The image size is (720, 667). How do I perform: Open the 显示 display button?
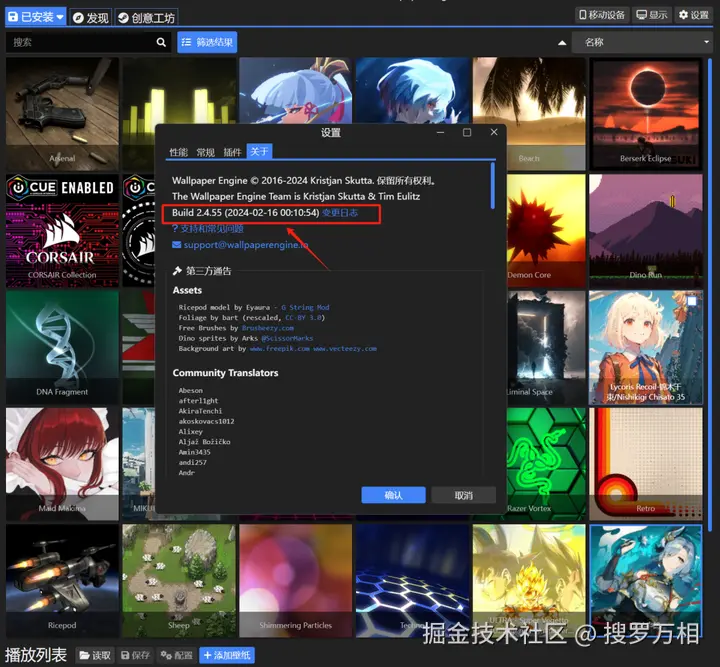coord(652,15)
